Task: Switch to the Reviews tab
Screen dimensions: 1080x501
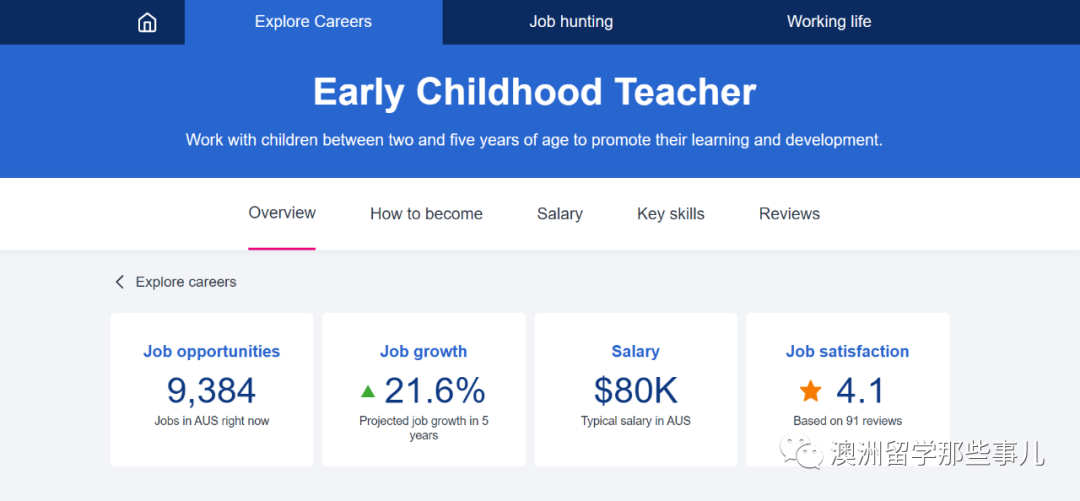Action: (789, 214)
